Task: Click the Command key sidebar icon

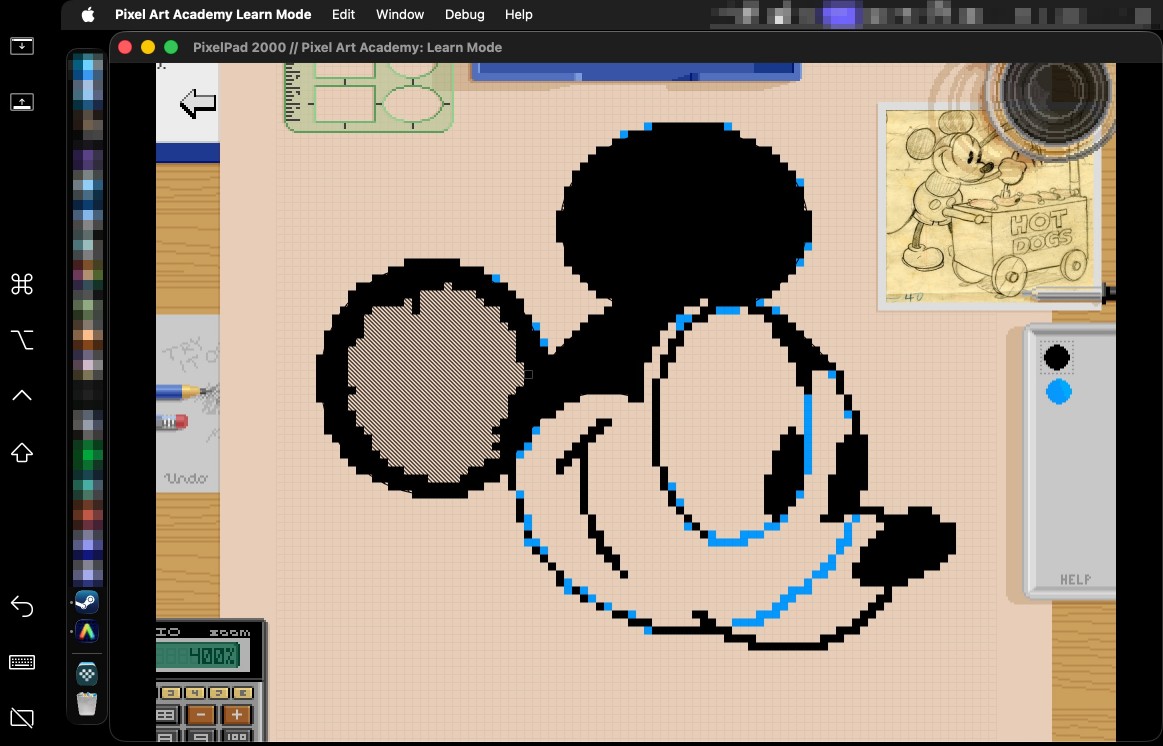Action: coord(22,284)
